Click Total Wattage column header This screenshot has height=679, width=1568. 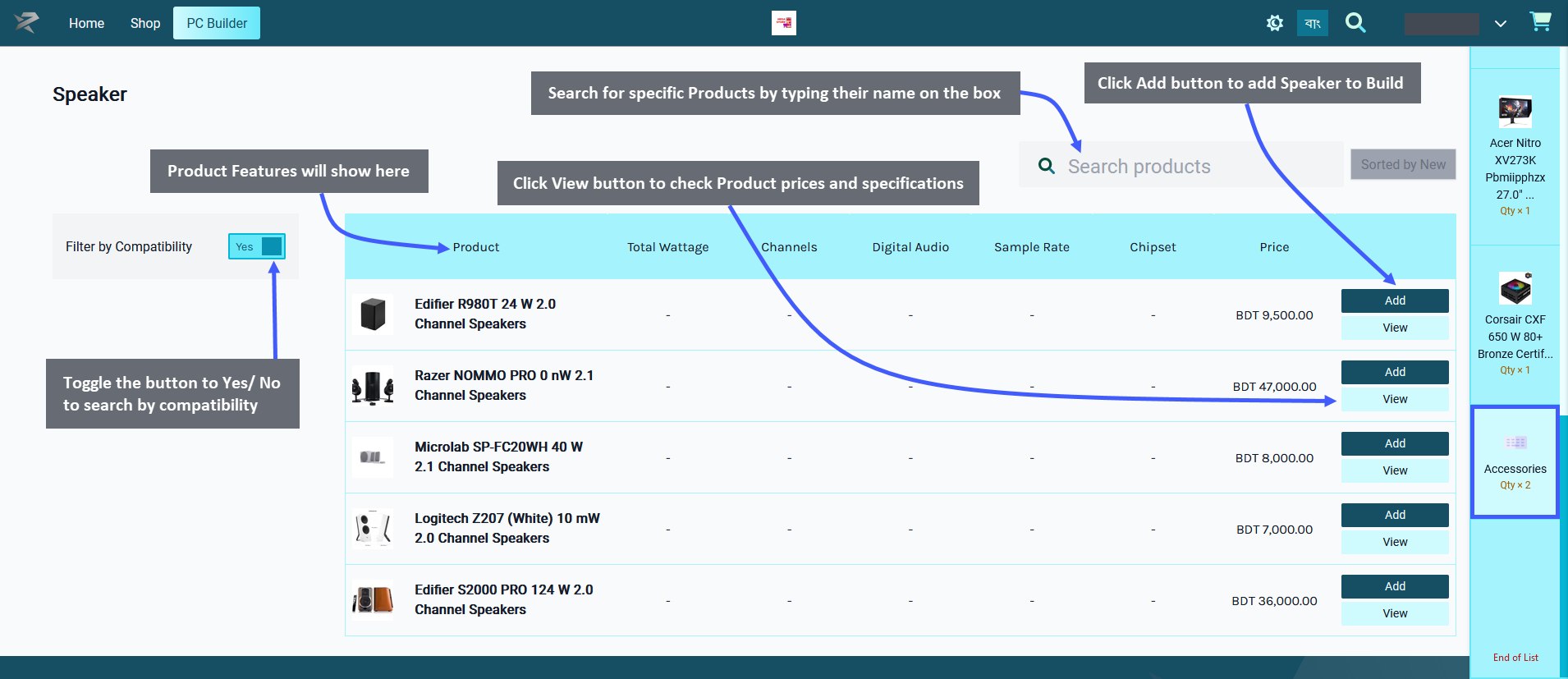(x=667, y=247)
